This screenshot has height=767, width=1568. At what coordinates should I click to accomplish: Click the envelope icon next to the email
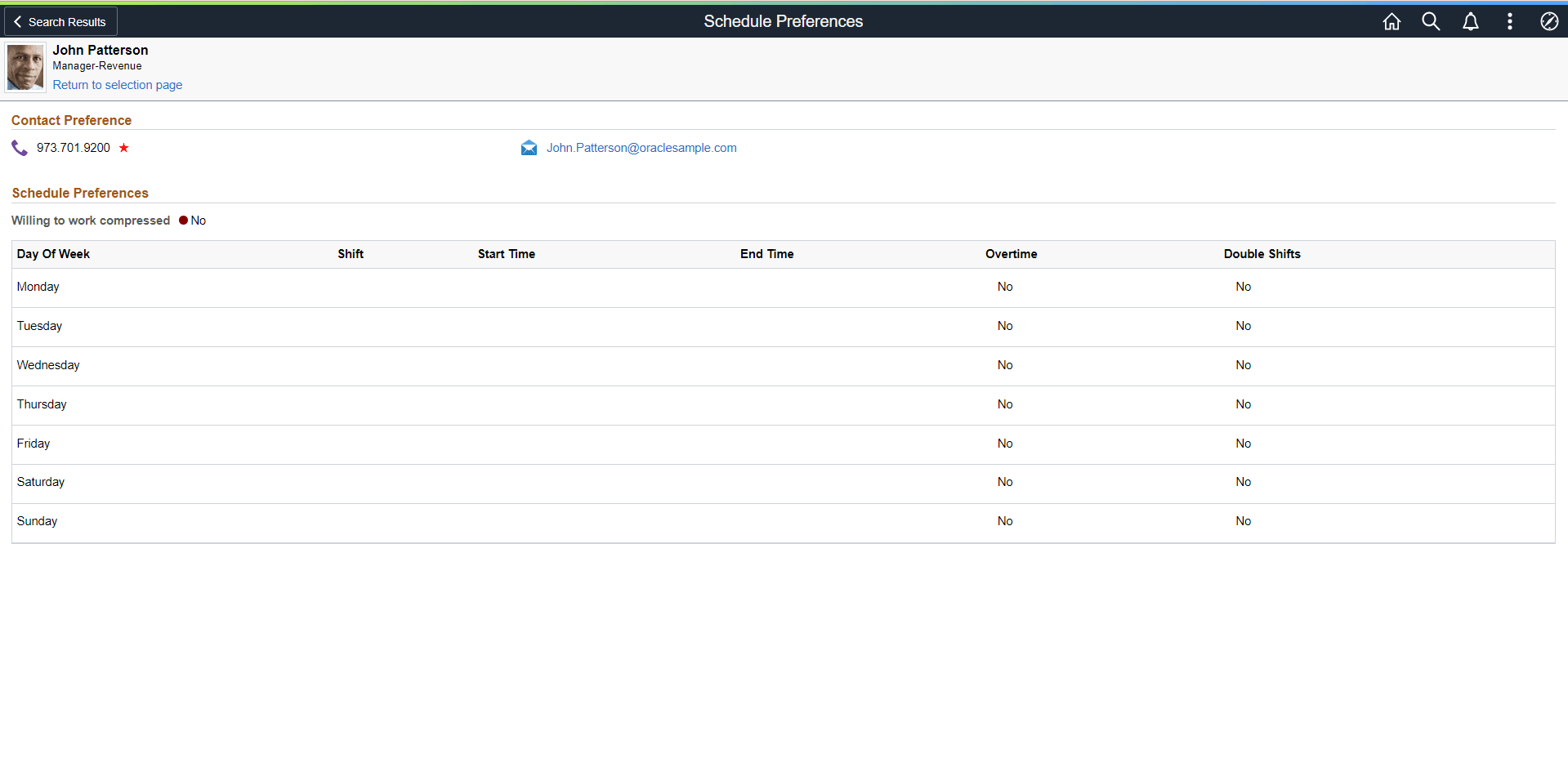[529, 148]
